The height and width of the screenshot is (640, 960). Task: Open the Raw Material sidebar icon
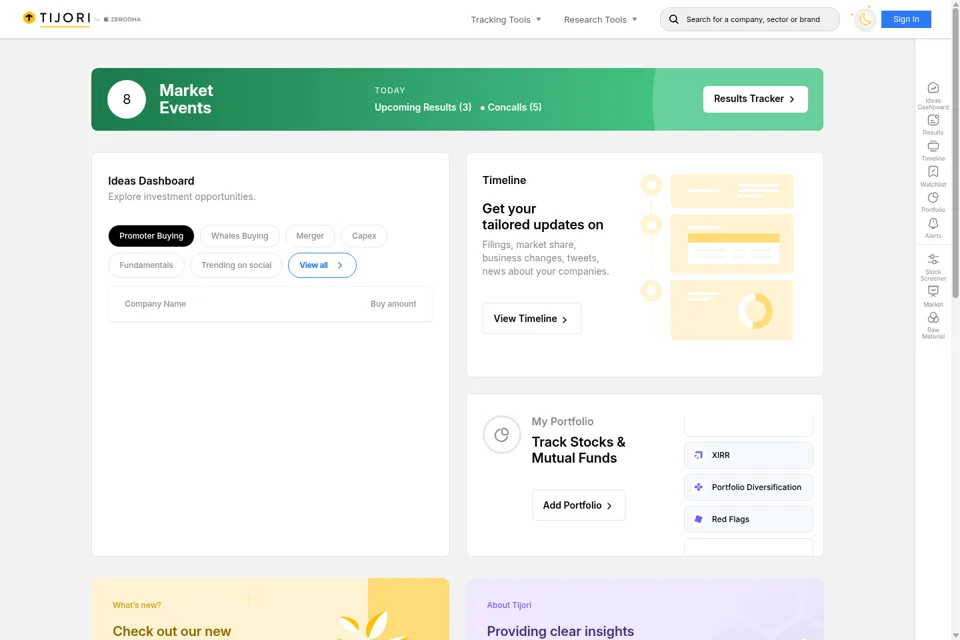pos(932,325)
